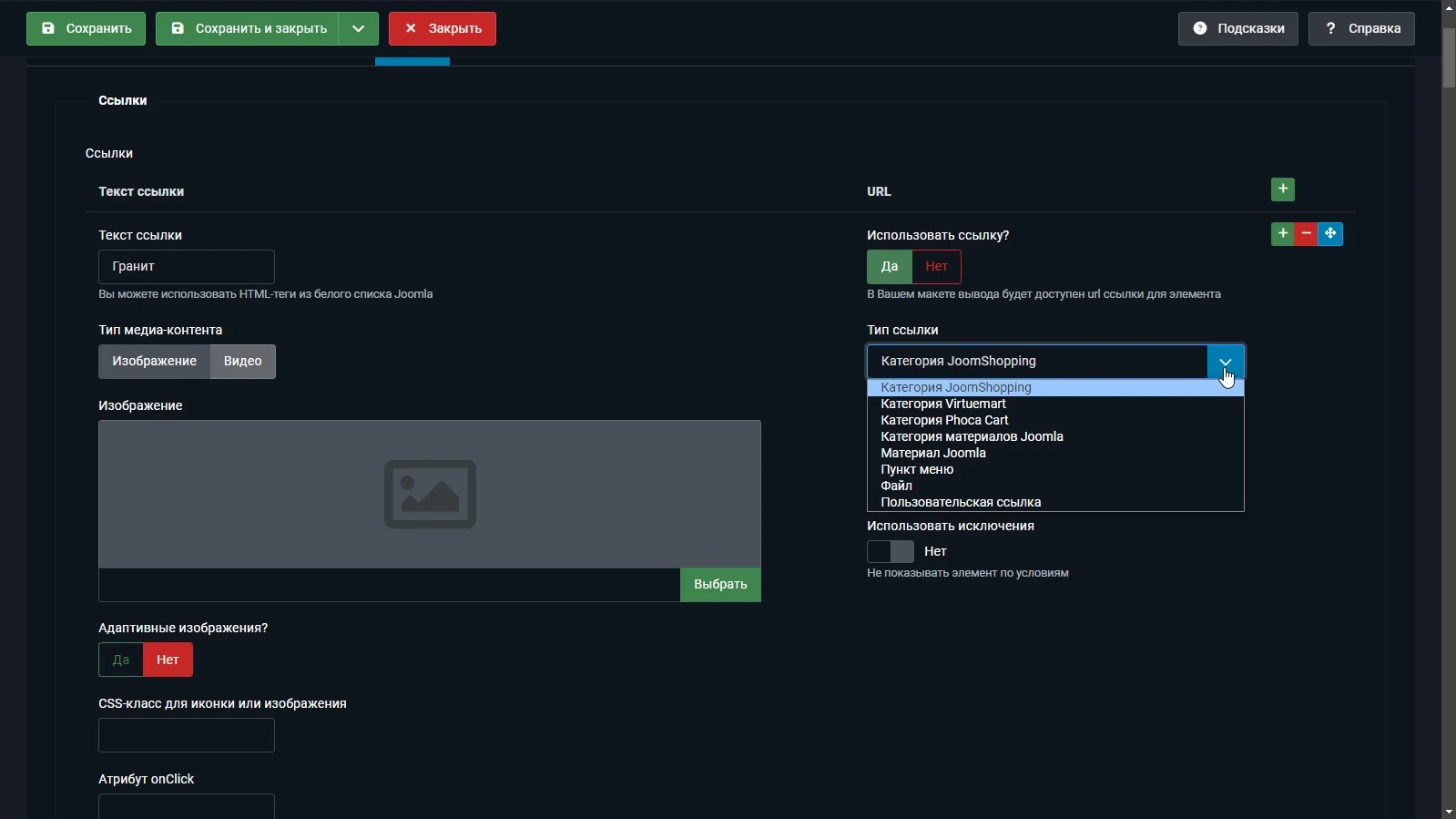Click the green plus icon in URL header
The width and height of the screenshot is (1456, 819).
click(1282, 189)
